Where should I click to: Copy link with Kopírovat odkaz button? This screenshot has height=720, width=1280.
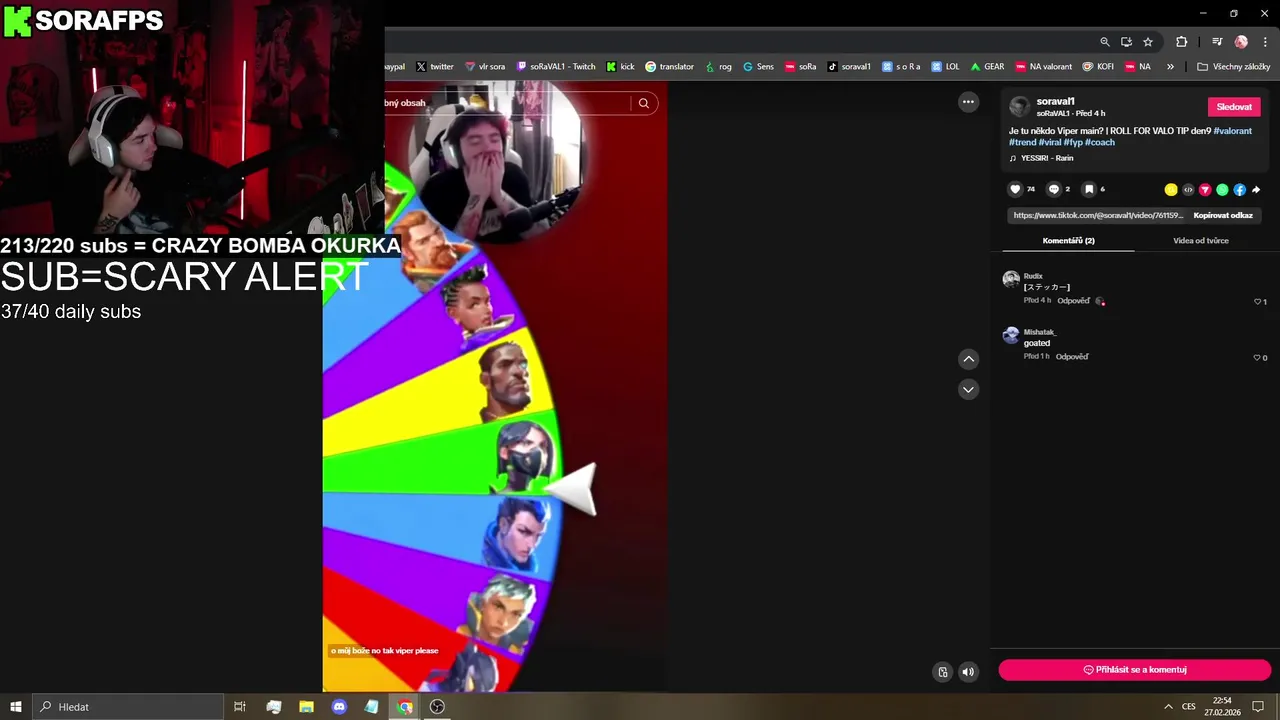pyautogui.click(x=1223, y=215)
